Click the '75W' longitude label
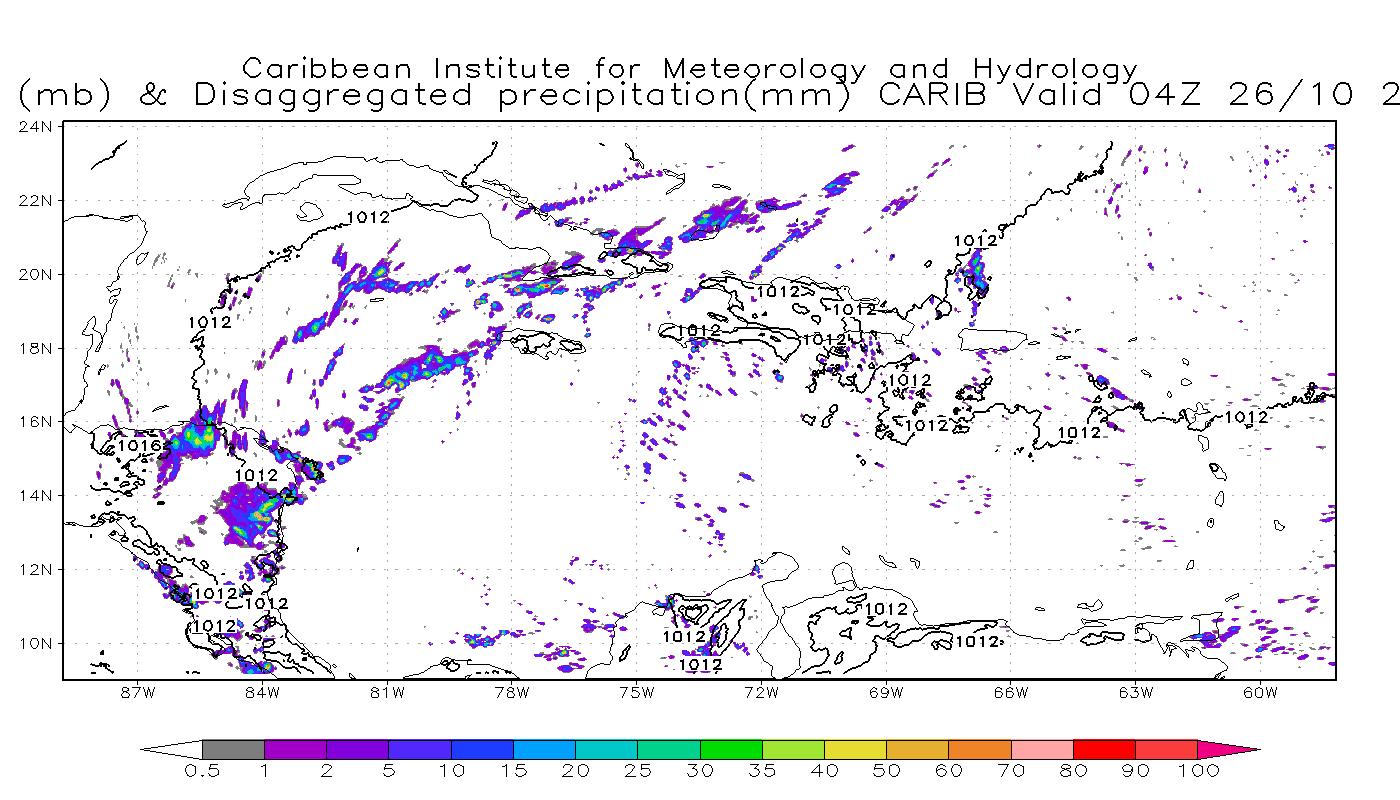This screenshot has width=1400, height=800. point(636,693)
